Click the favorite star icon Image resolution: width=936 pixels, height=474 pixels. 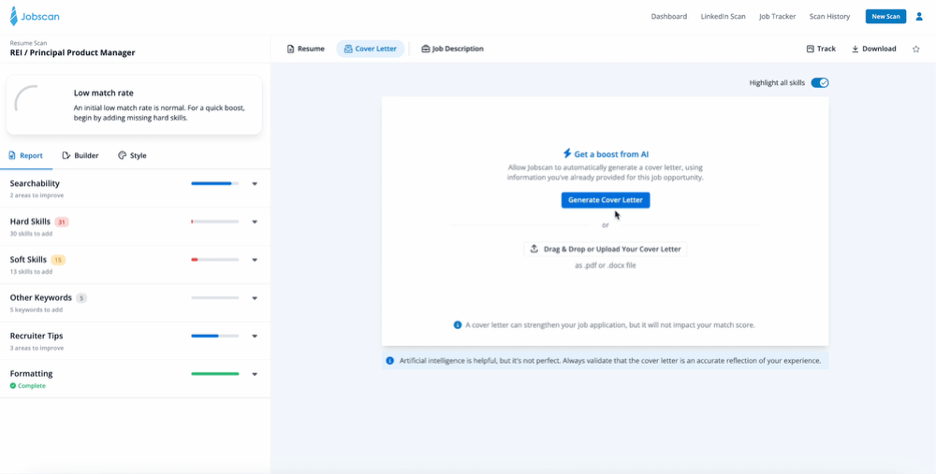tap(916, 49)
